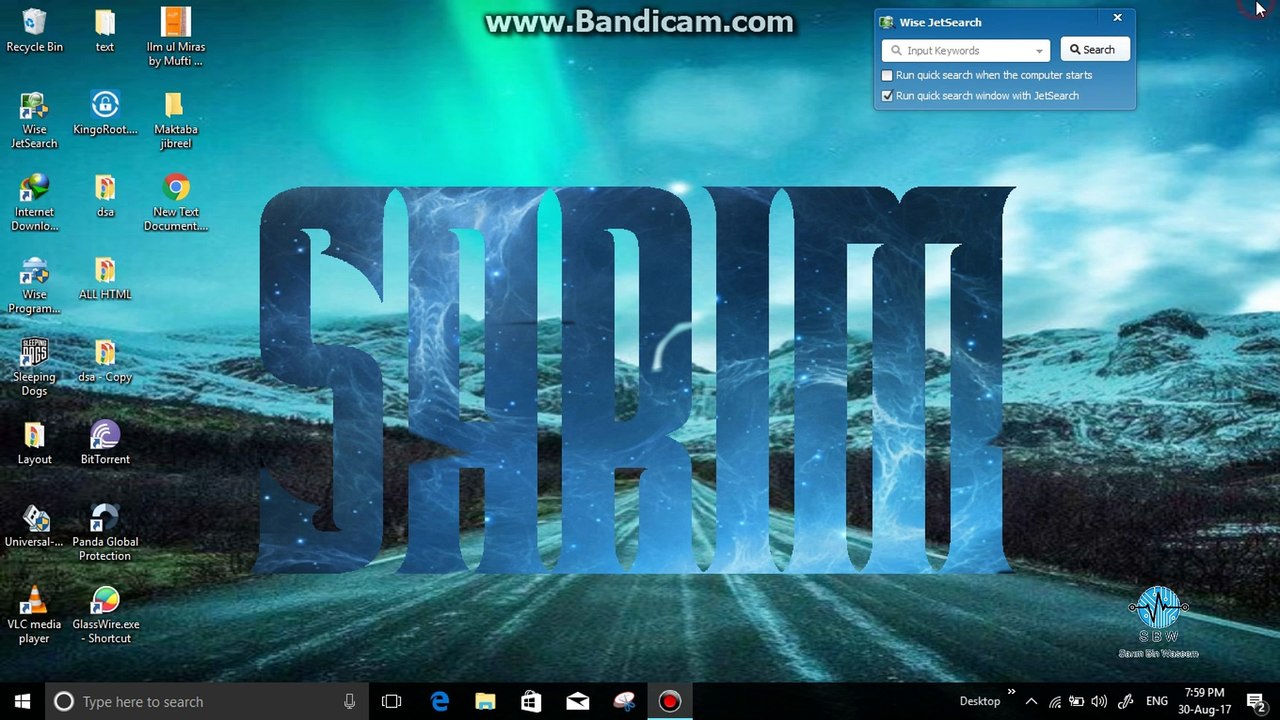Launch Internet Download Manager shortcut
The width and height of the screenshot is (1280, 720).
[34, 202]
